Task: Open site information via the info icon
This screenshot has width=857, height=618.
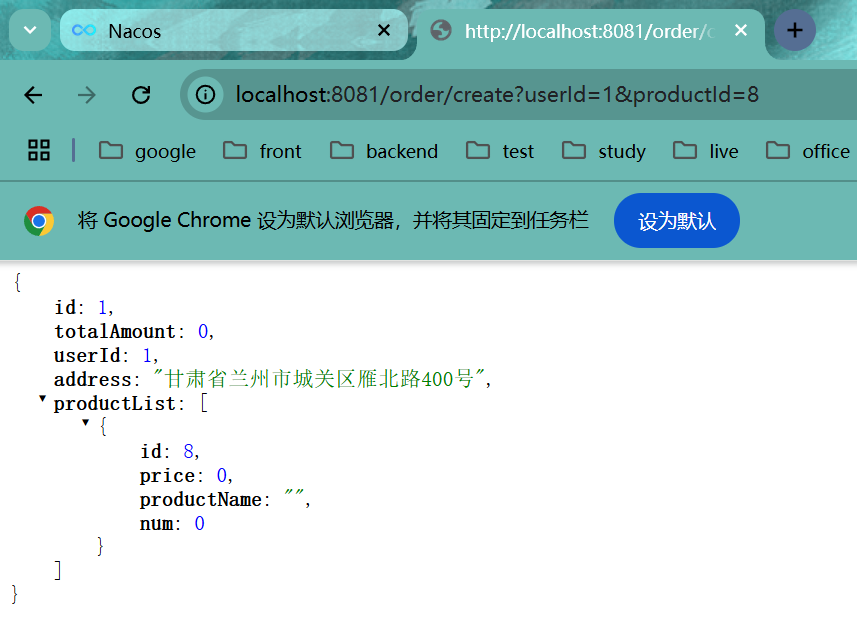Action: click(207, 93)
